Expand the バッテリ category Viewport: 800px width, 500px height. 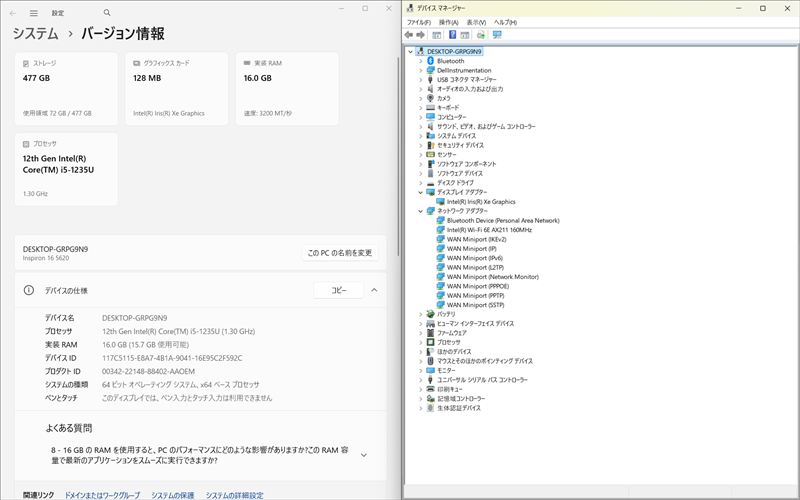coord(421,314)
